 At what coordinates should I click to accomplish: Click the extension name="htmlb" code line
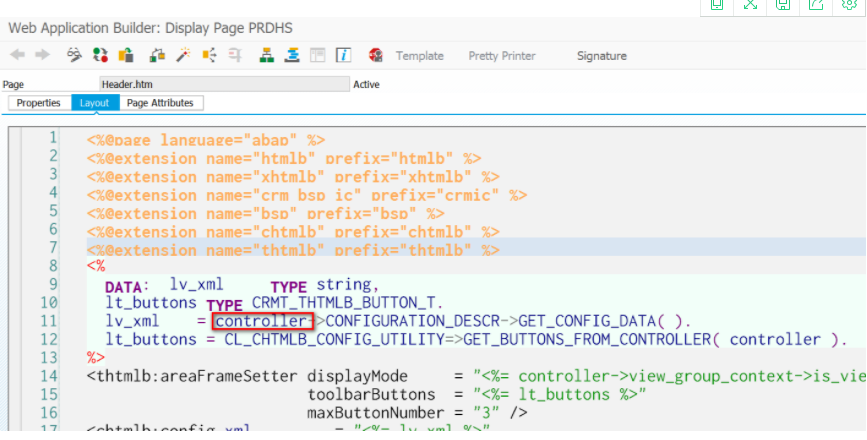pyautogui.click(x=284, y=159)
